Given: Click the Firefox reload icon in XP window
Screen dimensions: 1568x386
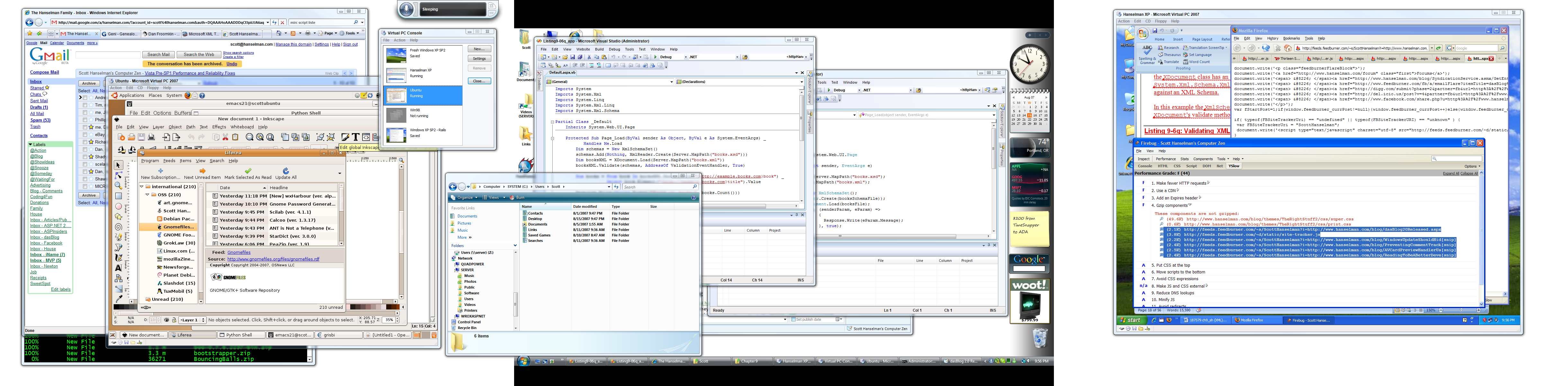Looking at the screenshot, I should tap(1266, 48).
